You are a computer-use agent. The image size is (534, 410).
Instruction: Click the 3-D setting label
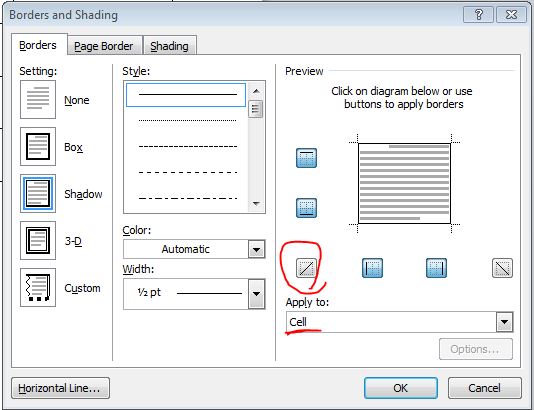pos(73,241)
